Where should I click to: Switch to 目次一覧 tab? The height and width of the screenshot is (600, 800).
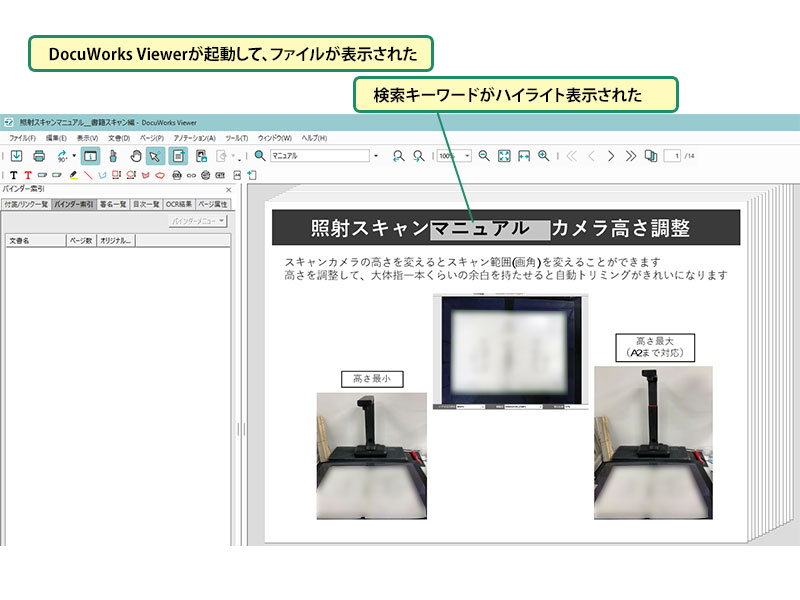[146, 204]
